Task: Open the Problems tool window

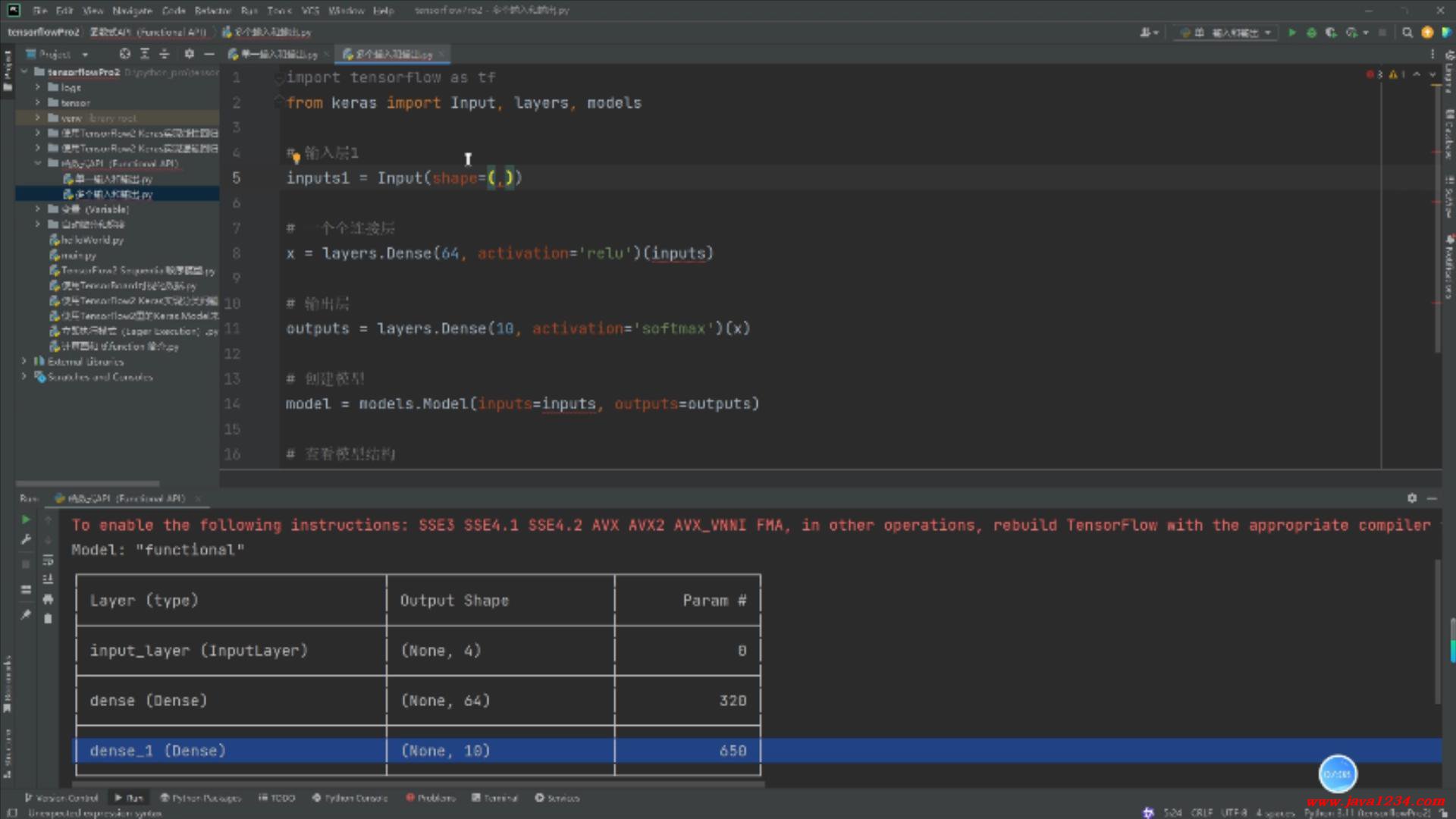Action: pyautogui.click(x=431, y=798)
